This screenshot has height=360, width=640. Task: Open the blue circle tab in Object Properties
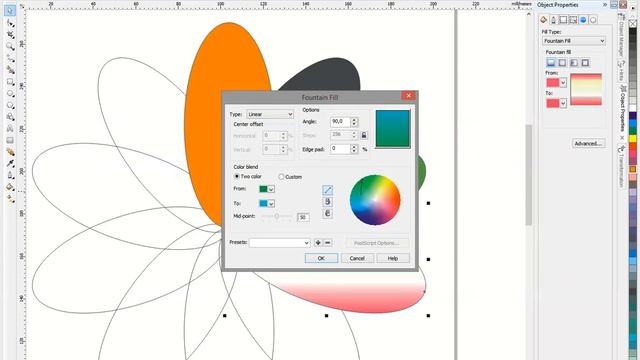point(583,20)
